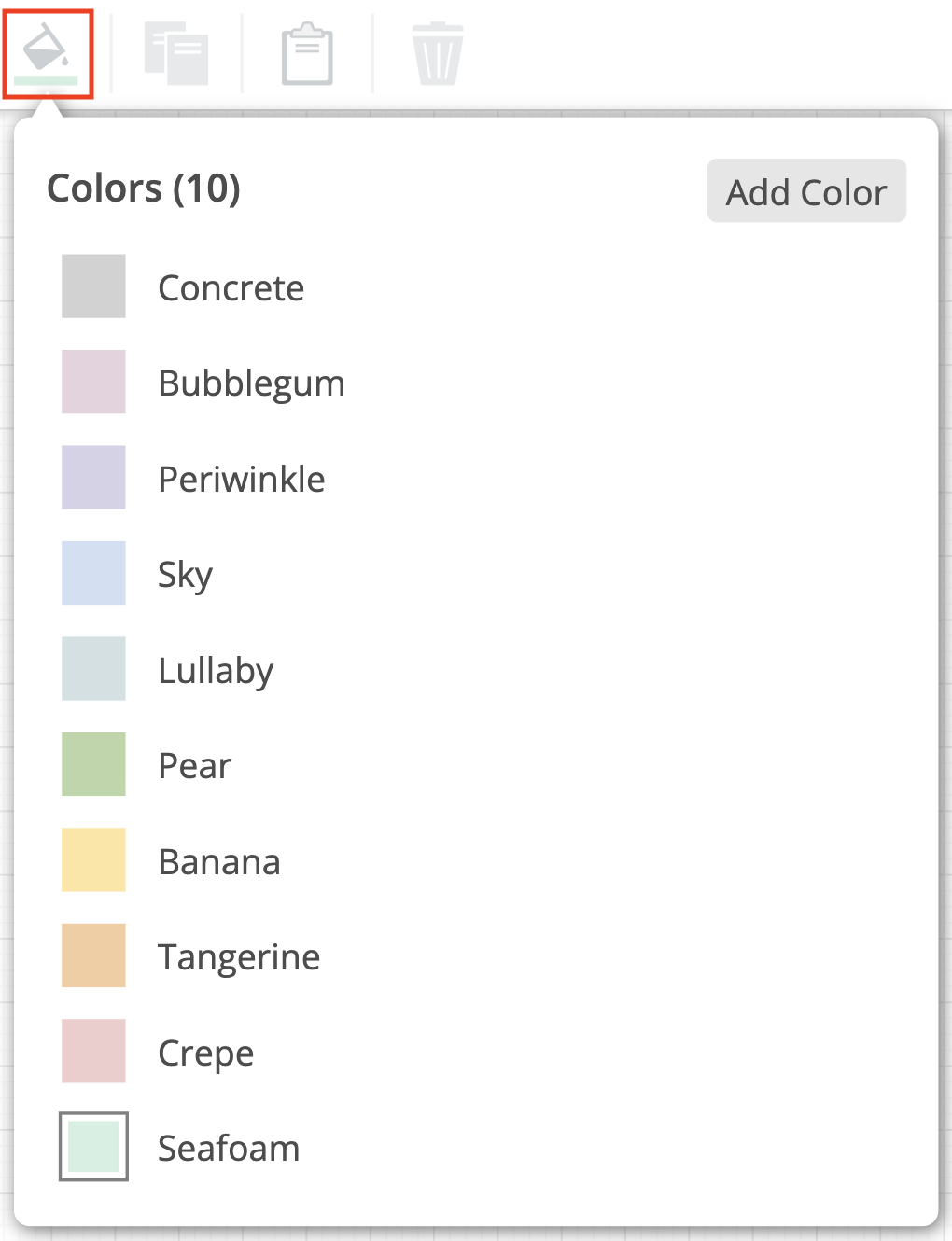Click the Colors (10) heading
The height and width of the screenshot is (1241, 952).
coord(142,188)
